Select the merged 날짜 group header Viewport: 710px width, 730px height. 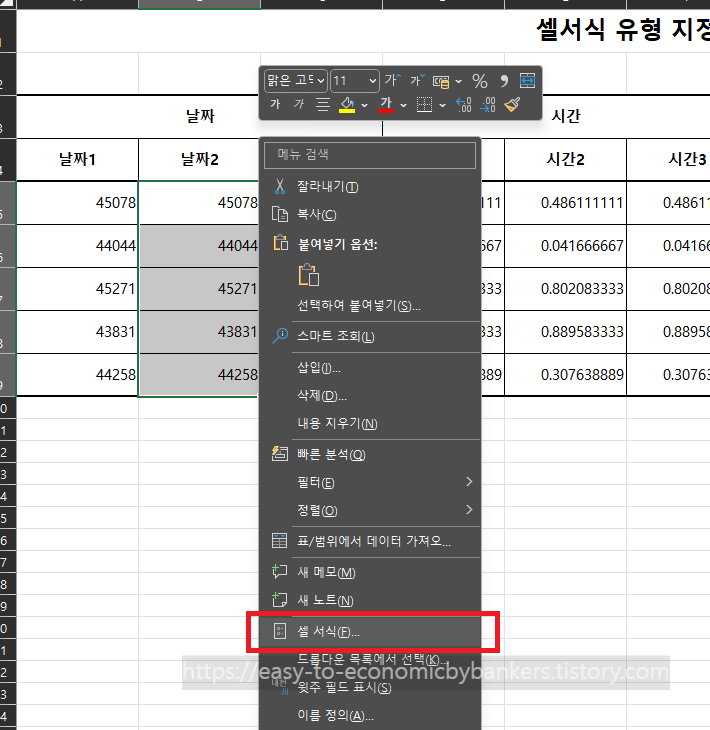(200, 116)
